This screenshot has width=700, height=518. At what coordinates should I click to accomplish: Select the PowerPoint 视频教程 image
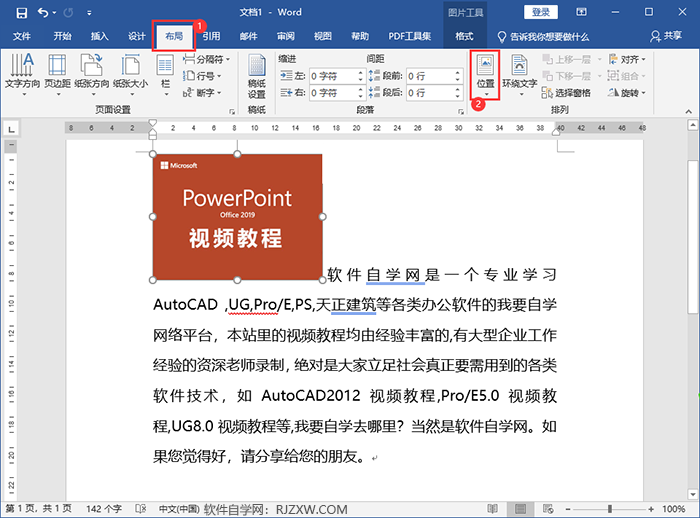[237, 217]
